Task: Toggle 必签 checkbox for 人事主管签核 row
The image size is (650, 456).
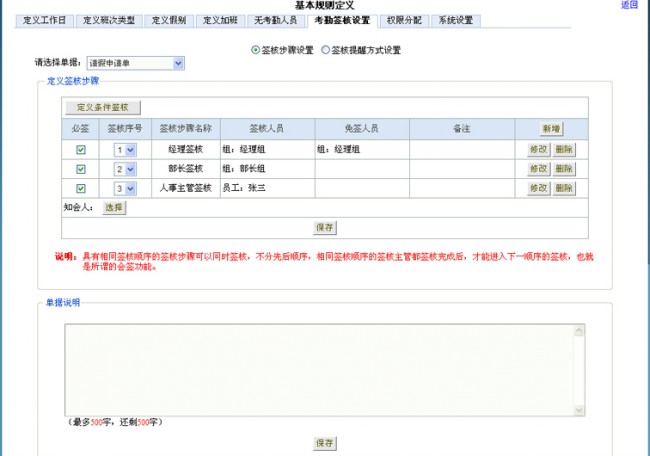Action: (81, 188)
